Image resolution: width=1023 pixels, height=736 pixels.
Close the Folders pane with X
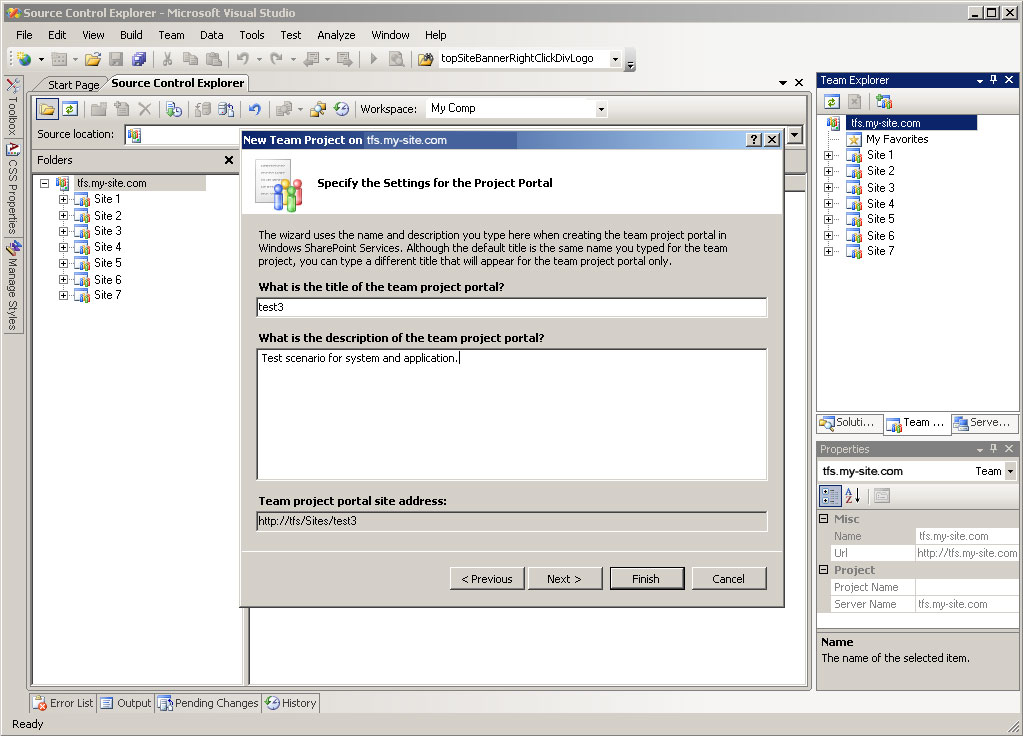[x=229, y=160]
